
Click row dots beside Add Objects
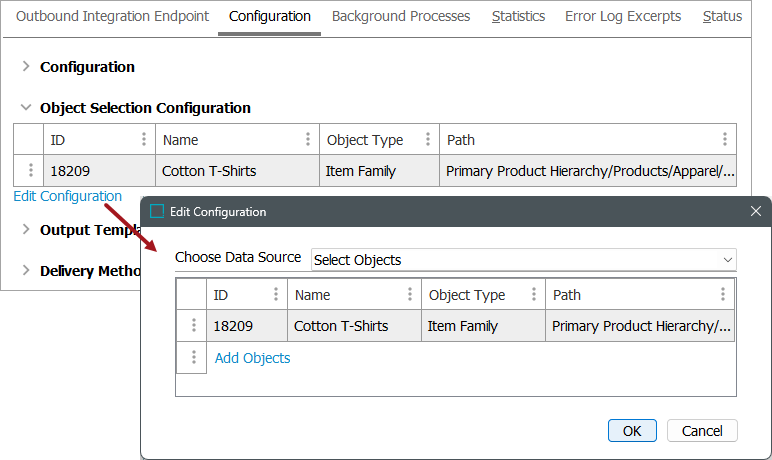pyautogui.click(x=193, y=358)
